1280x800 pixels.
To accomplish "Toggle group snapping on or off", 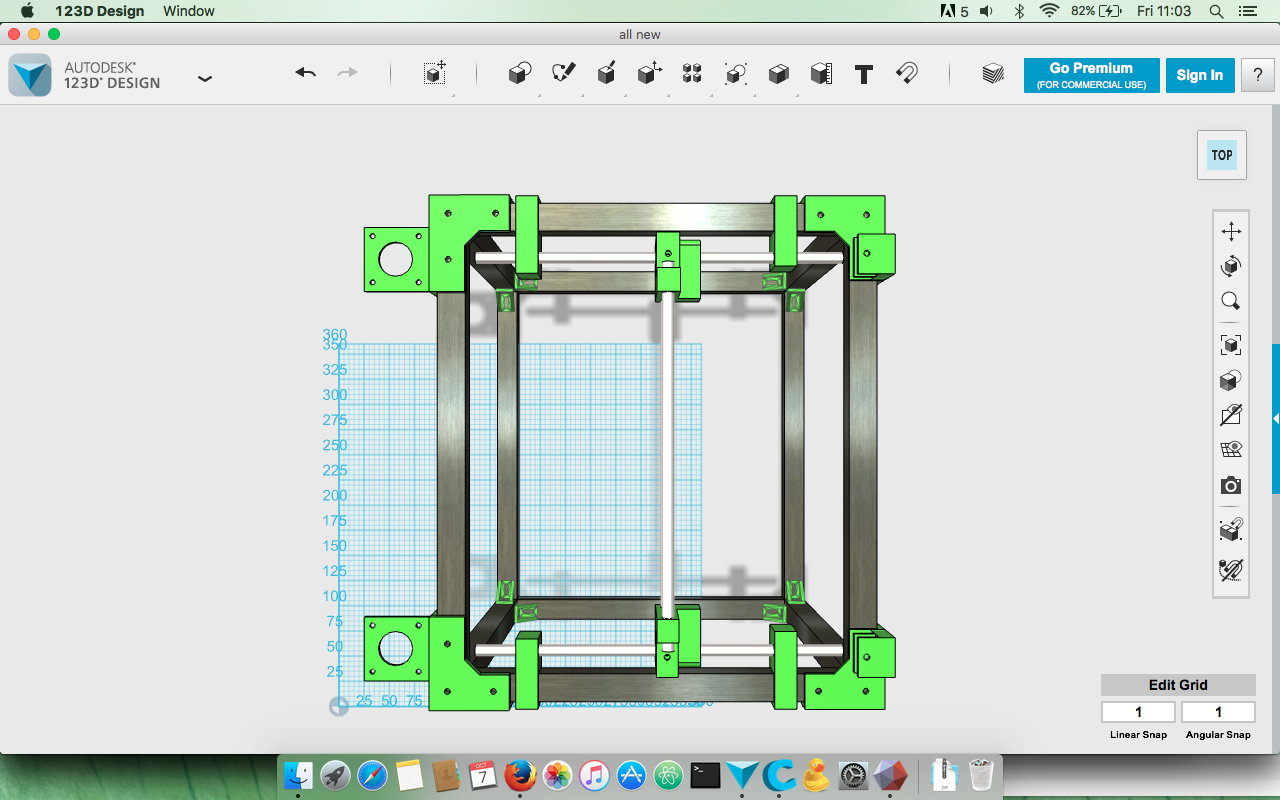I will click(1231, 530).
